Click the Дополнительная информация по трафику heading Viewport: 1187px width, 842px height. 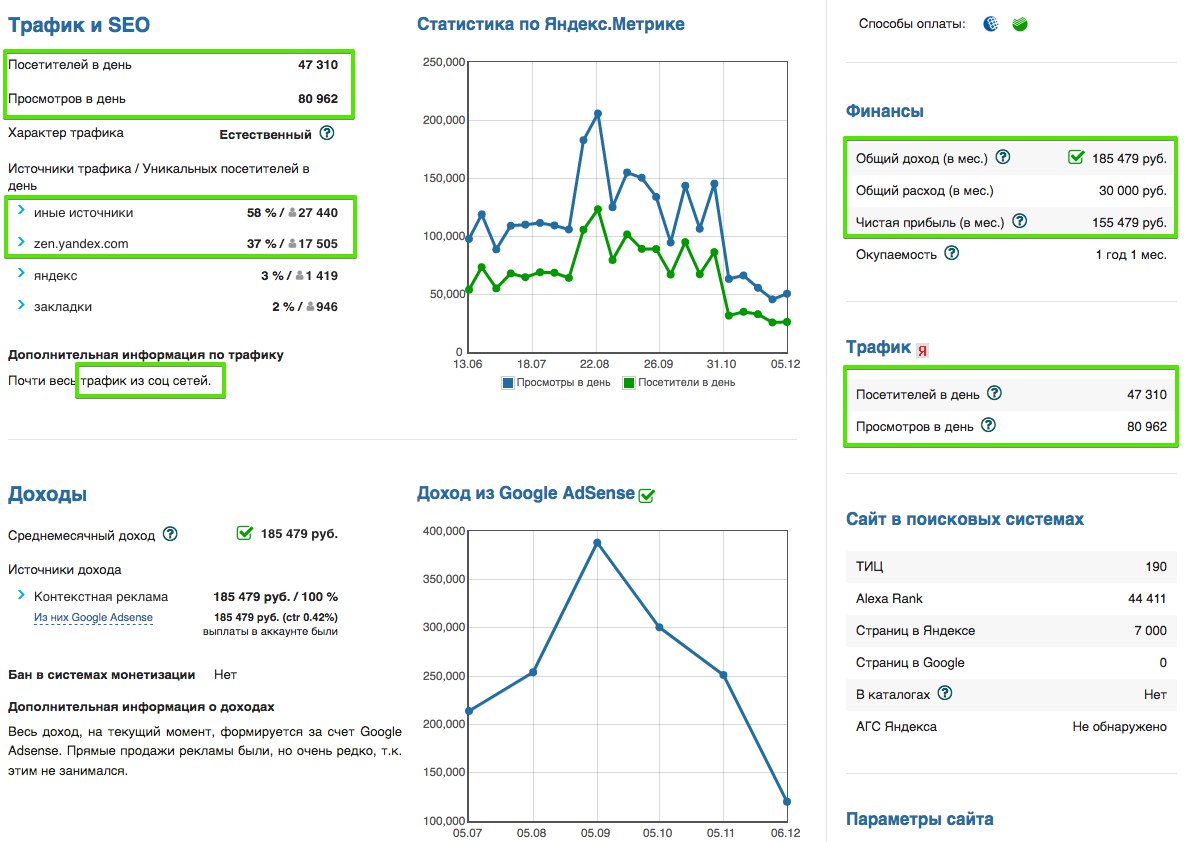click(x=146, y=355)
